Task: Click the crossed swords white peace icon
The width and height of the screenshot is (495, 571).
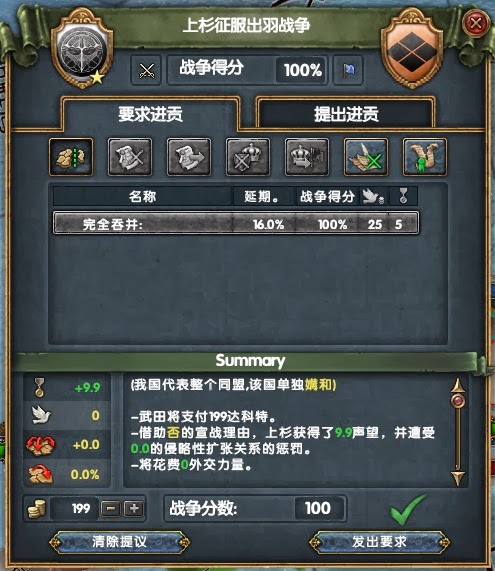Action: click(x=146, y=70)
